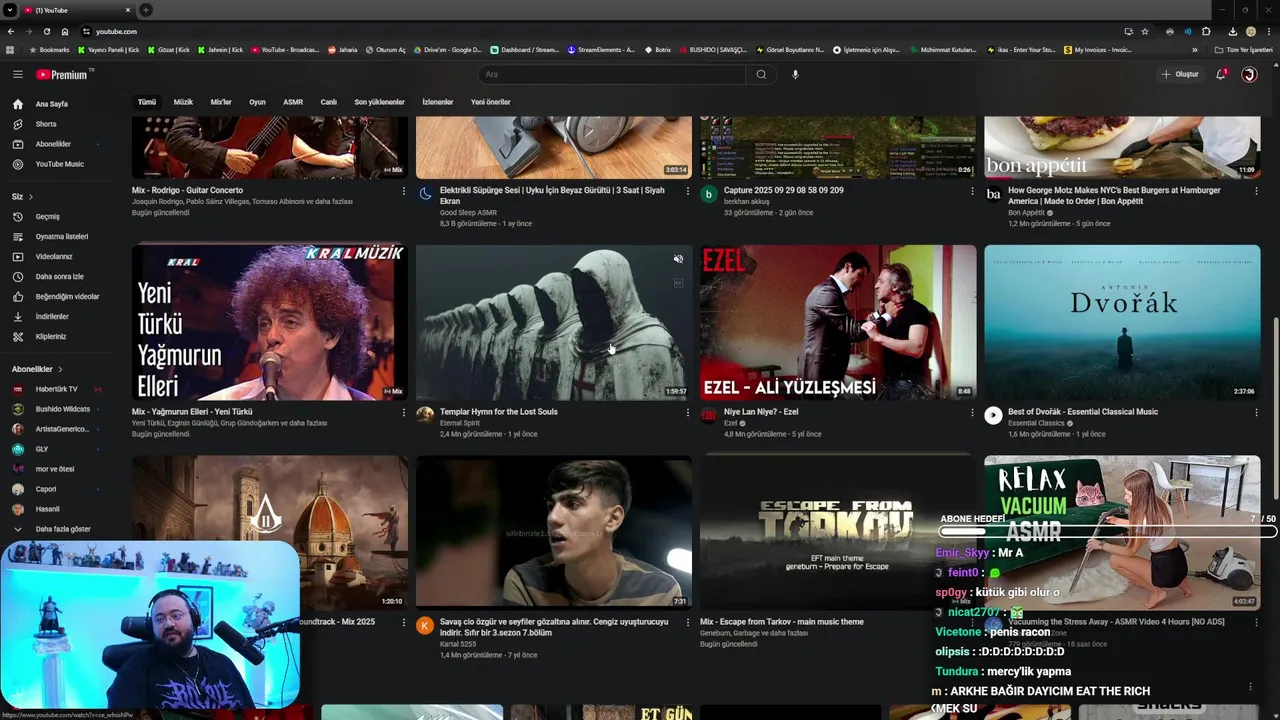
Task: Open the account avatar menu
Action: click(x=1249, y=74)
